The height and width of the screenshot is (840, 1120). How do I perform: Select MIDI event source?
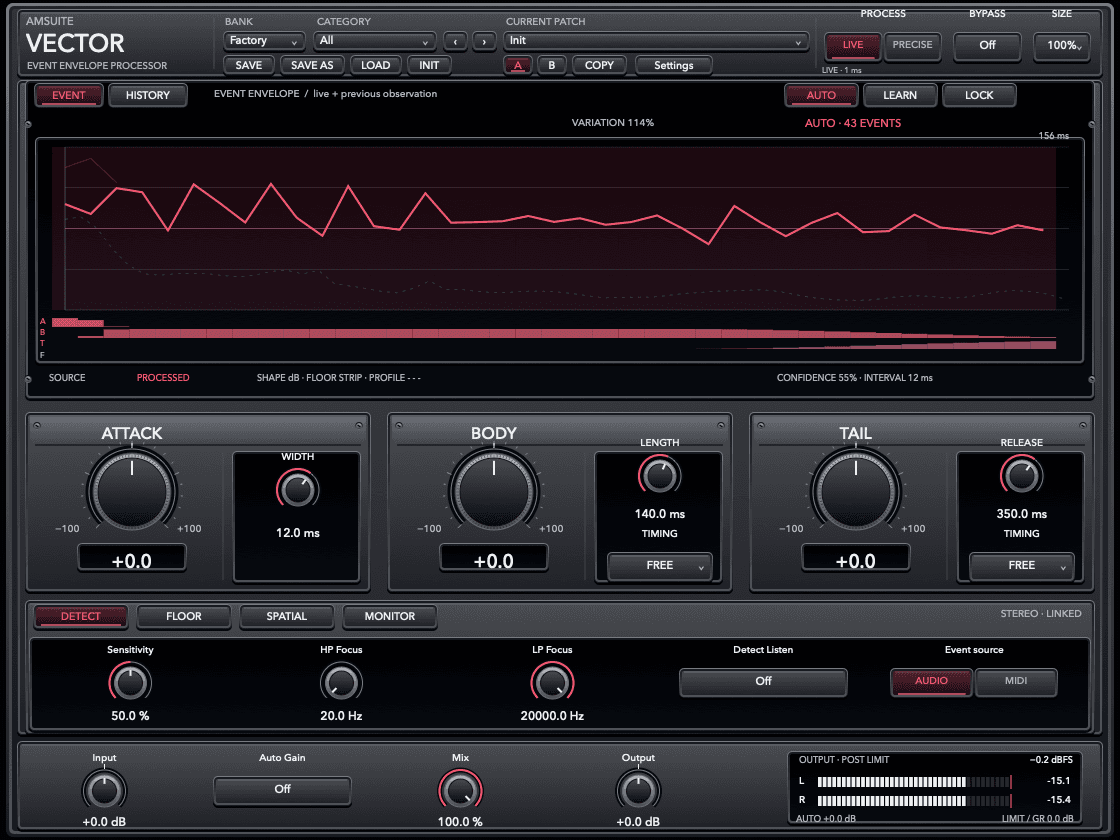[x=1016, y=681]
